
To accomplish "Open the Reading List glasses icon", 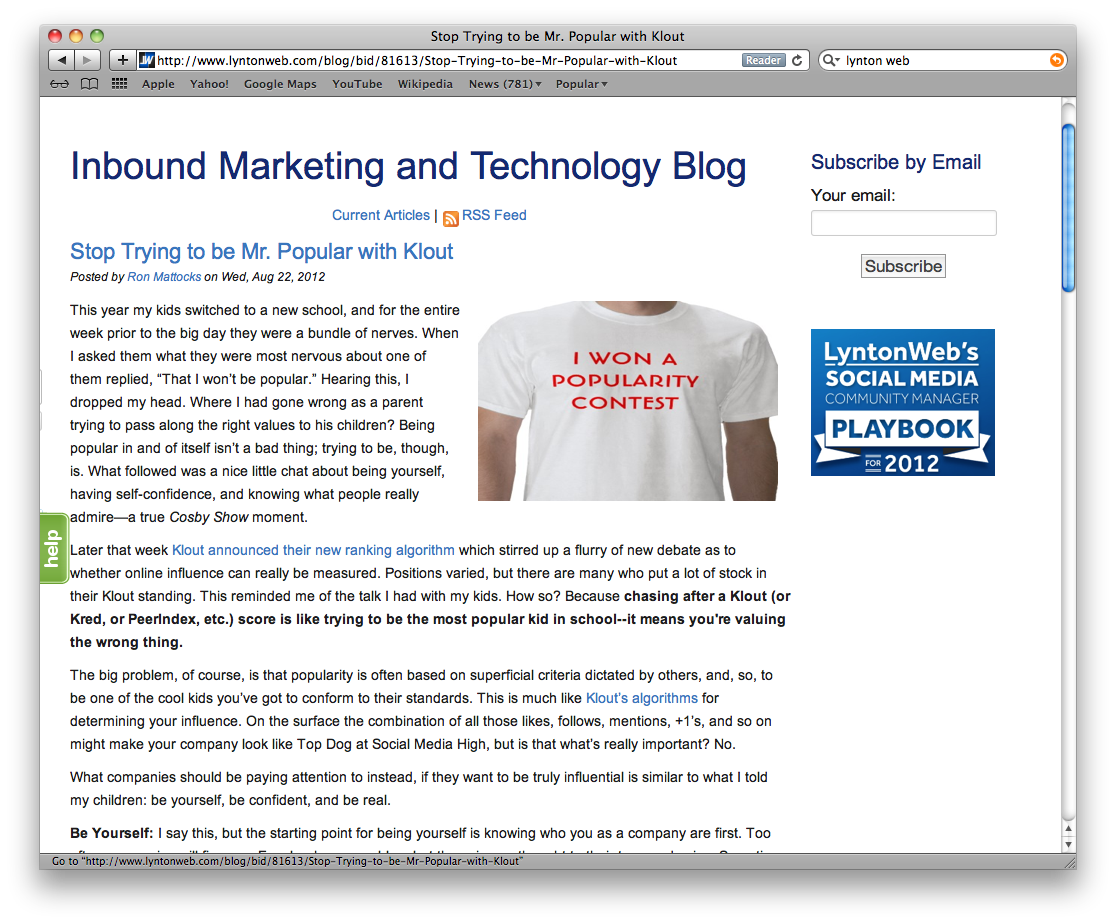I will (x=60, y=84).
